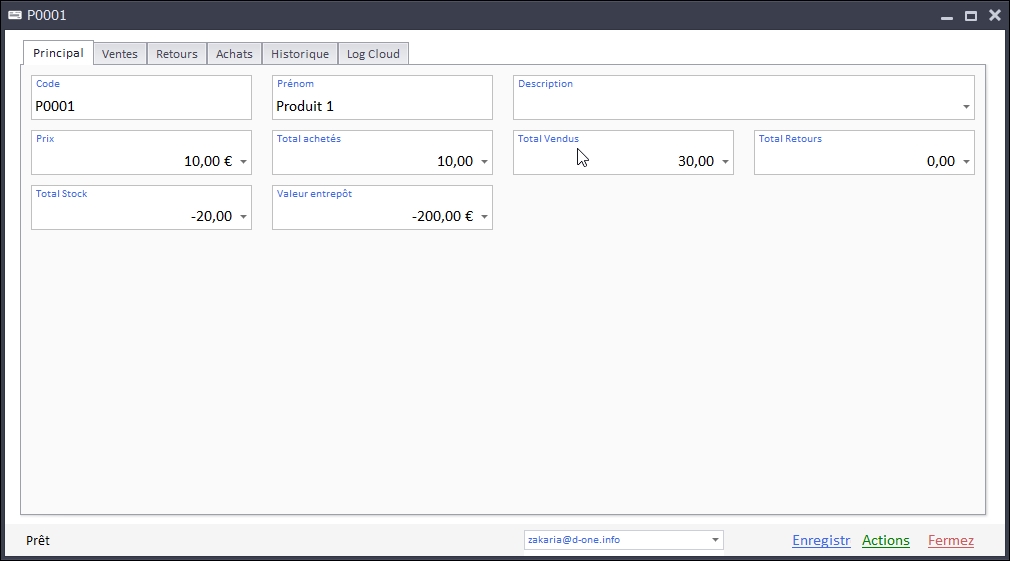Open the Total Vendus dropdown arrow

tap(725, 162)
